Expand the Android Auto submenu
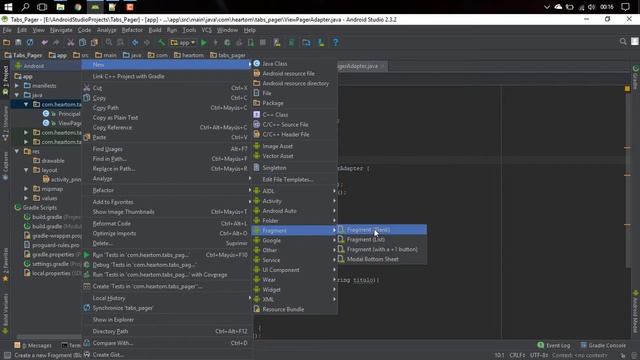The image size is (640, 360). [295, 211]
